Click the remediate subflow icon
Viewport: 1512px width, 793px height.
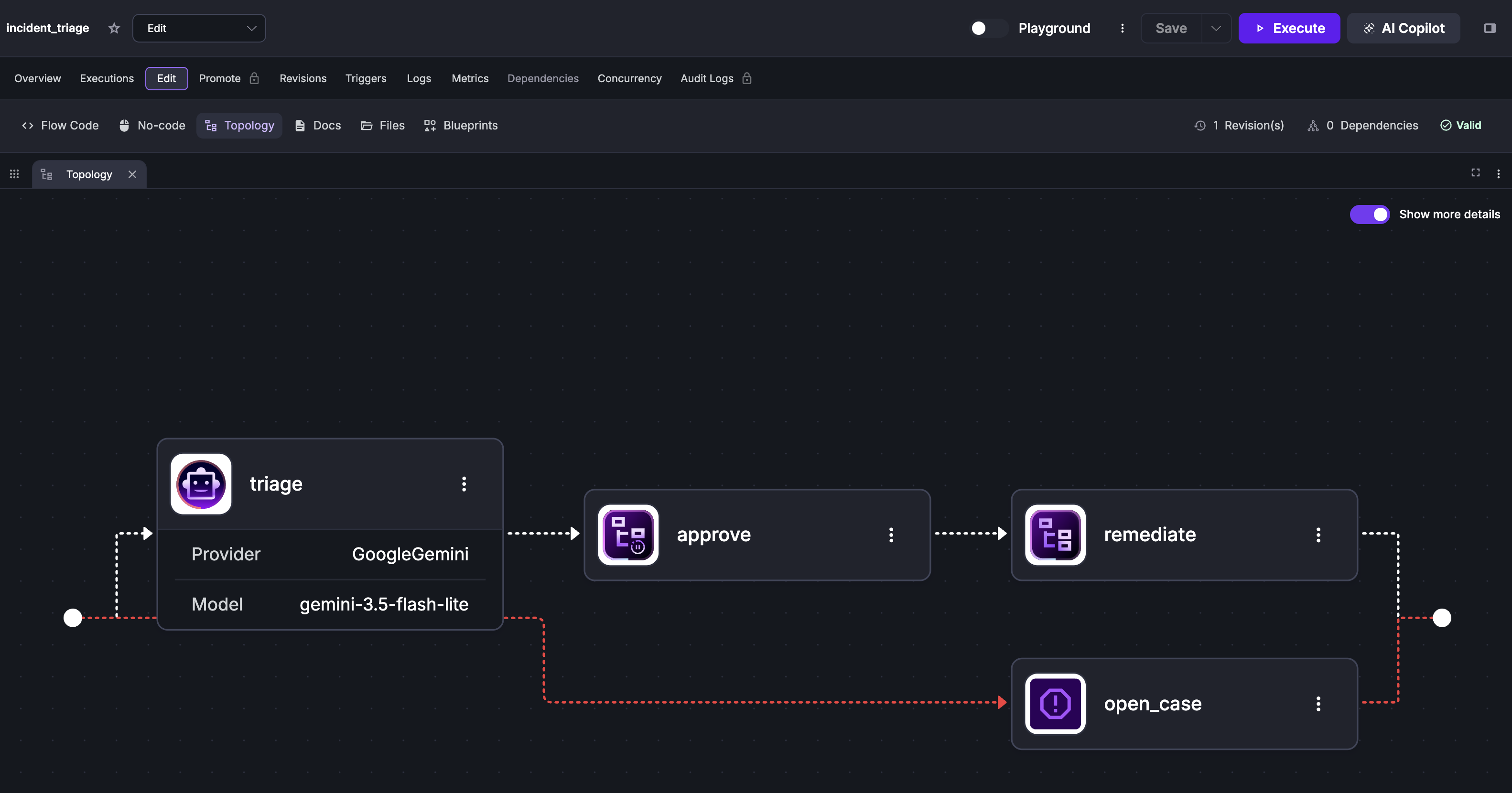[x=1055, y=535]
